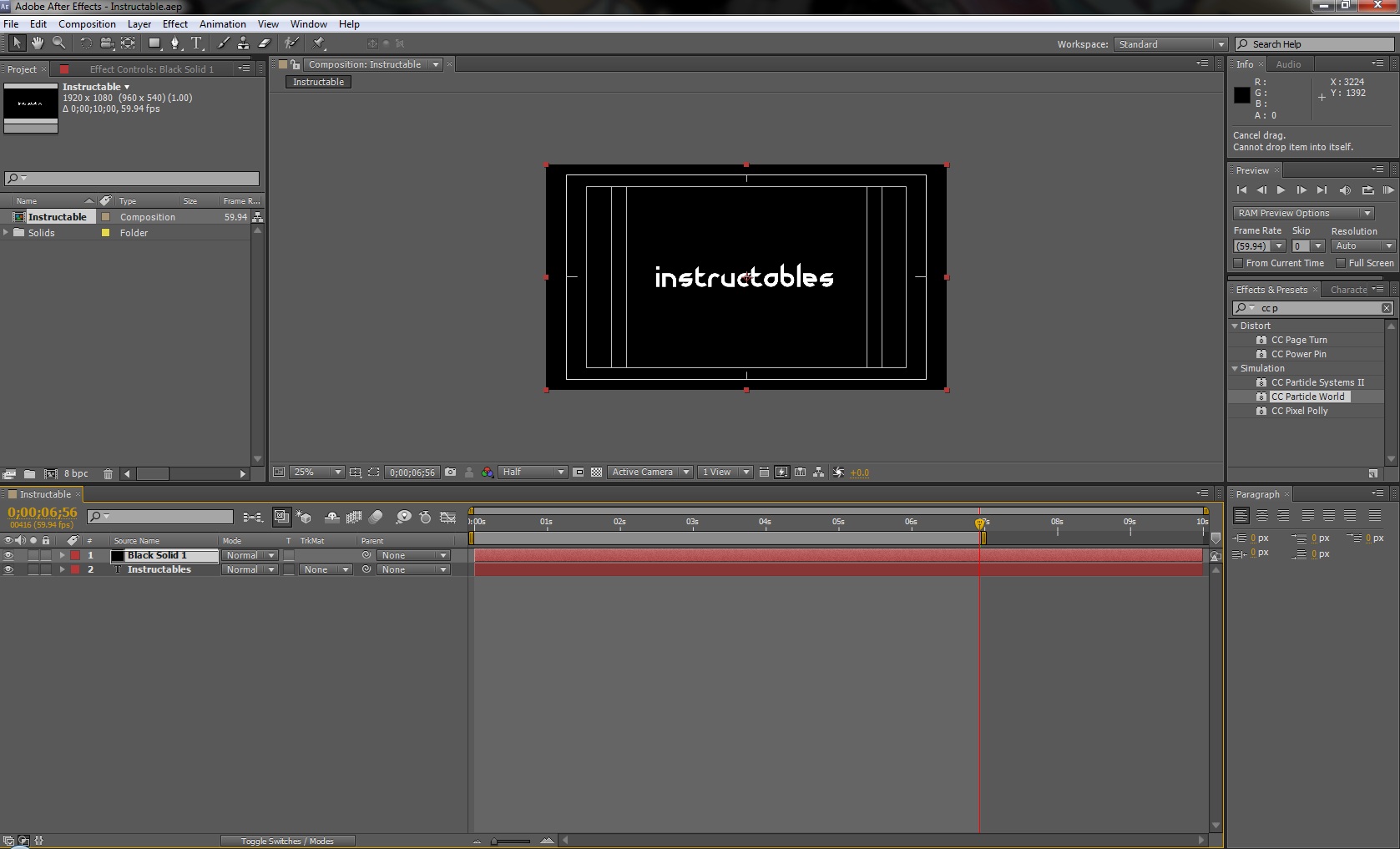Screen dimensions: 1400x849
Task: Start RAM preview playback button
Action: click(1388, 190)
